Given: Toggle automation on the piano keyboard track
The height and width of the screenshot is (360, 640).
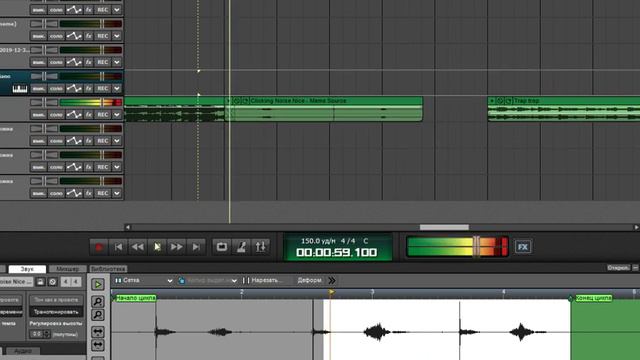Looking at the screenshot, I should (74, 89).
